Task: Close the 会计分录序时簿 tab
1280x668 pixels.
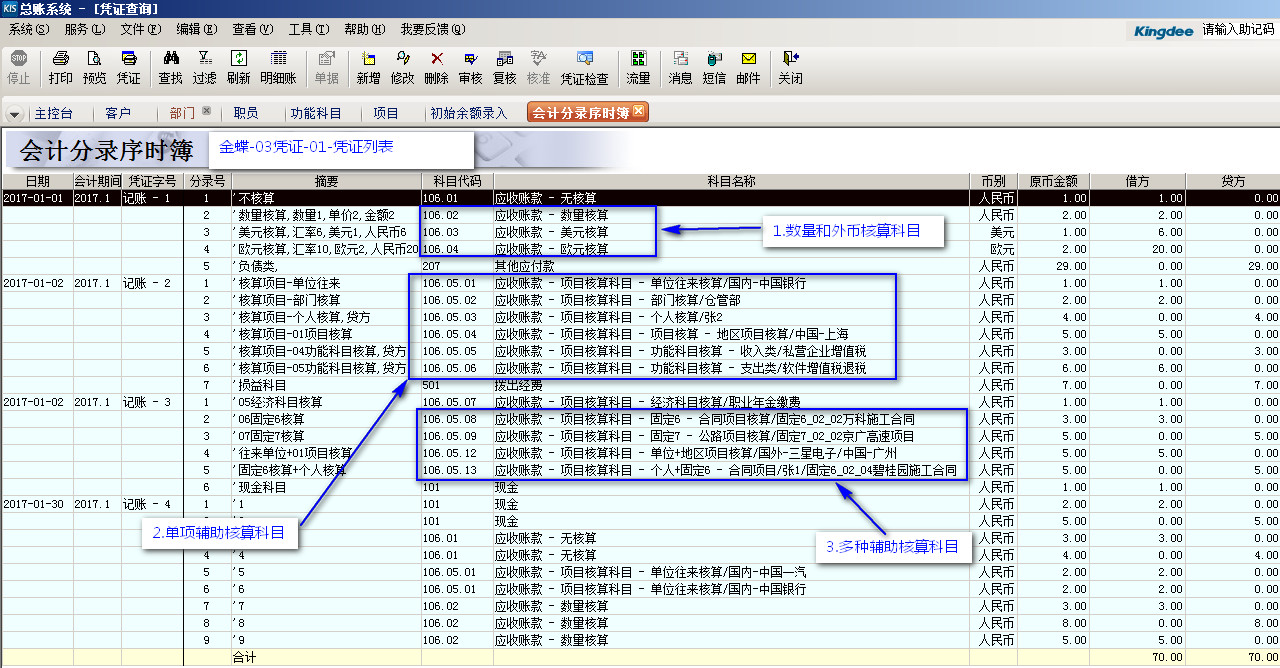Action: (x=639, y=112)
